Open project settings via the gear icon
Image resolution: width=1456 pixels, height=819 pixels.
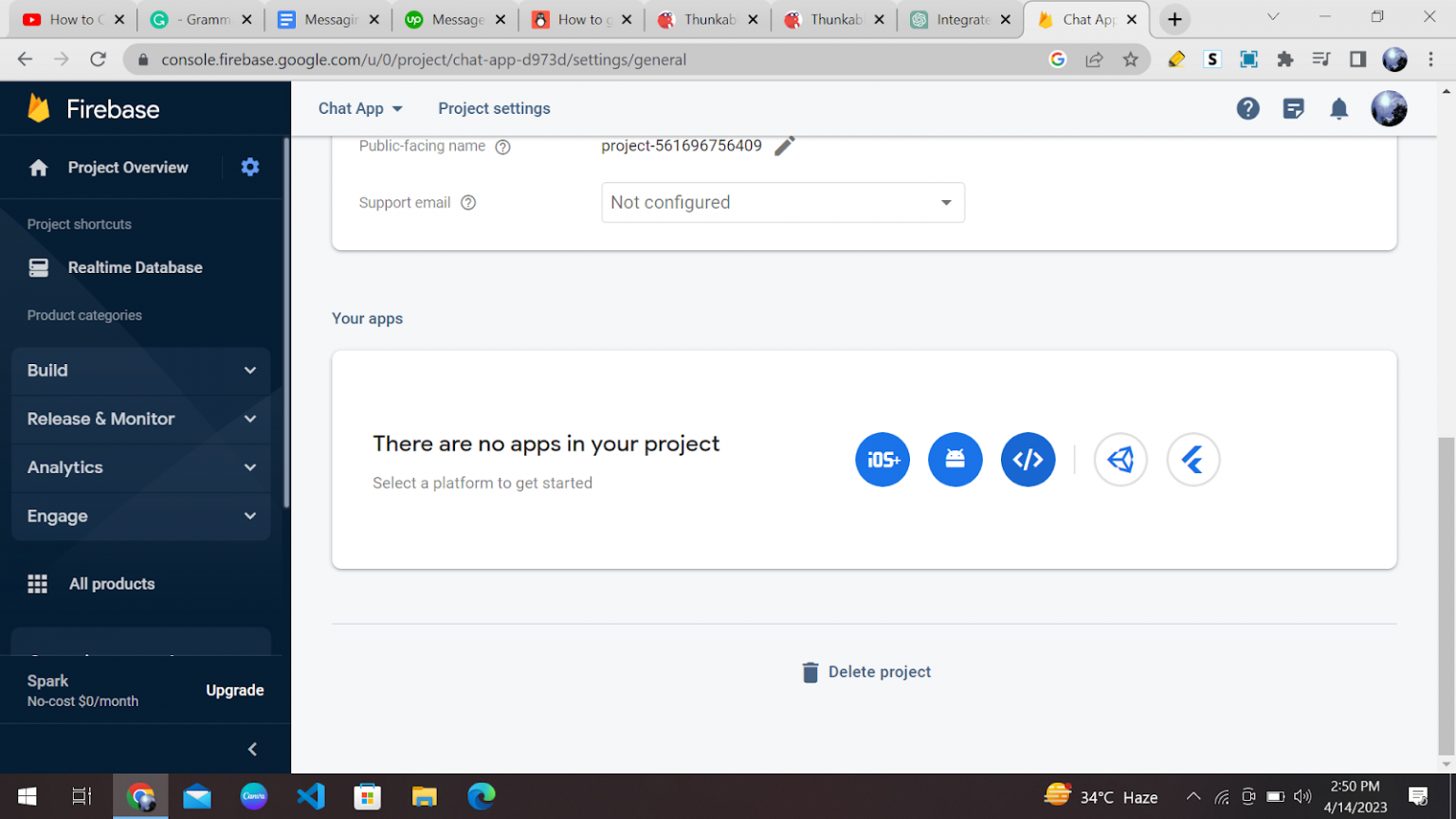[249, 167]
